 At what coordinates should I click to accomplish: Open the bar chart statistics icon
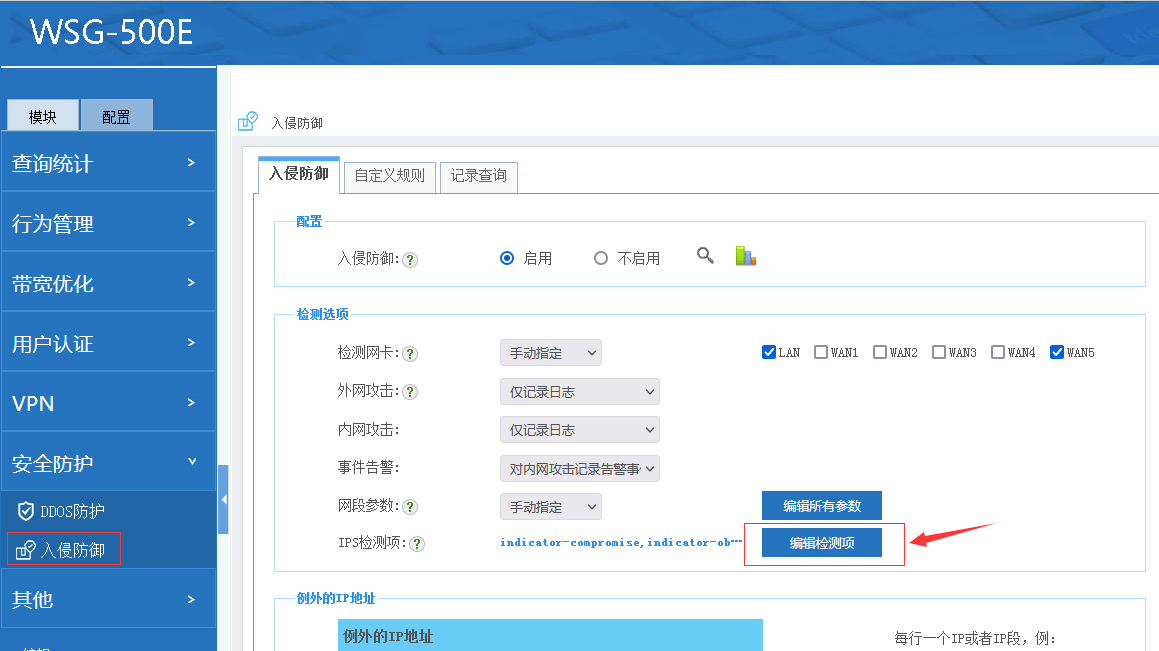tap(745, 256)
